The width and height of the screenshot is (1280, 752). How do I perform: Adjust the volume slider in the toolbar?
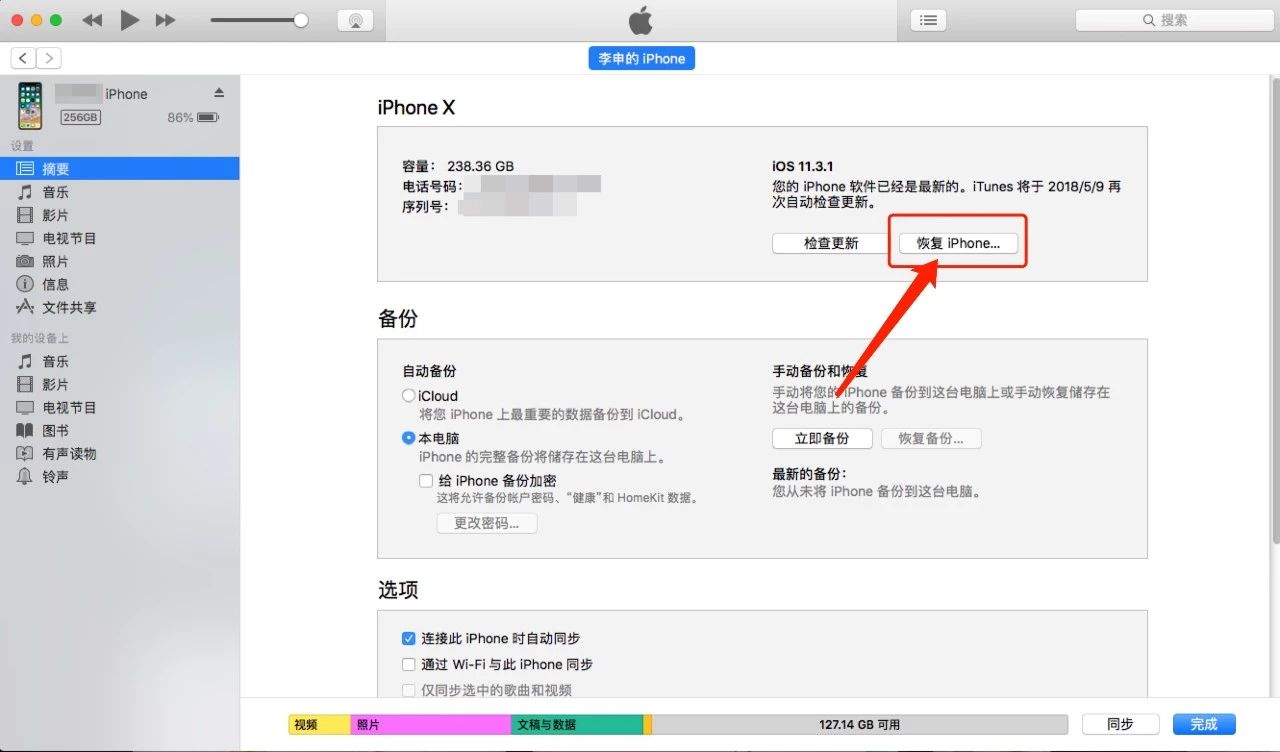(x=260, y=19)
